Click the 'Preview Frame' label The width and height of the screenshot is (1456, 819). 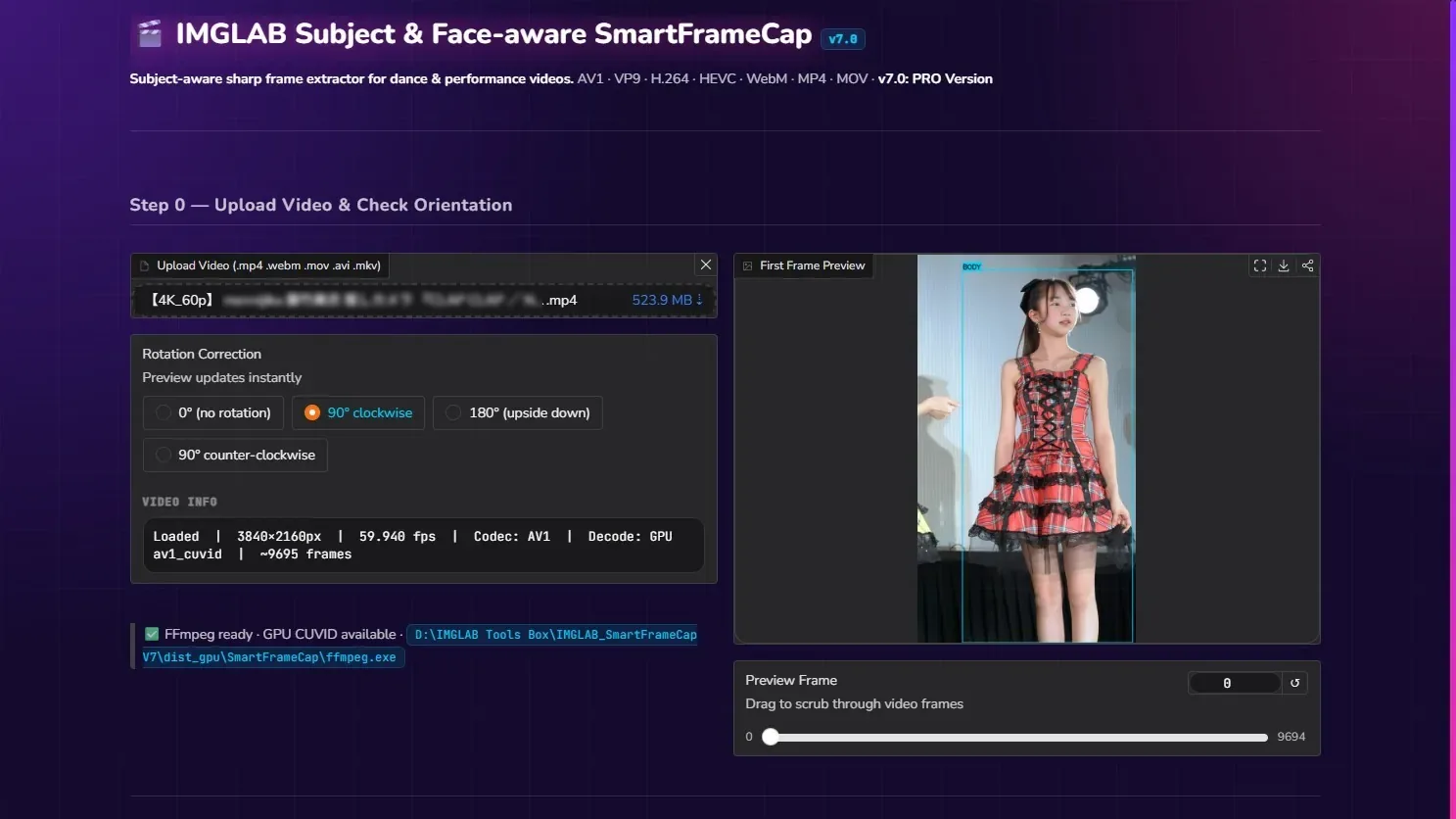[791, 680]
